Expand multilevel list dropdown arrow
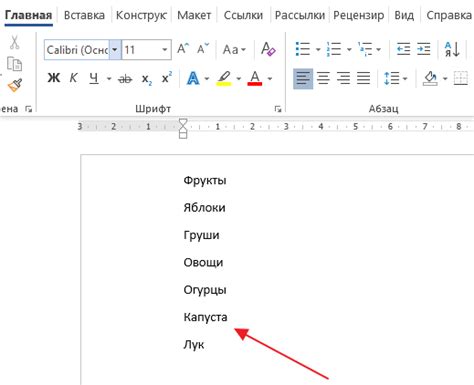 click(x=379, y=50)
